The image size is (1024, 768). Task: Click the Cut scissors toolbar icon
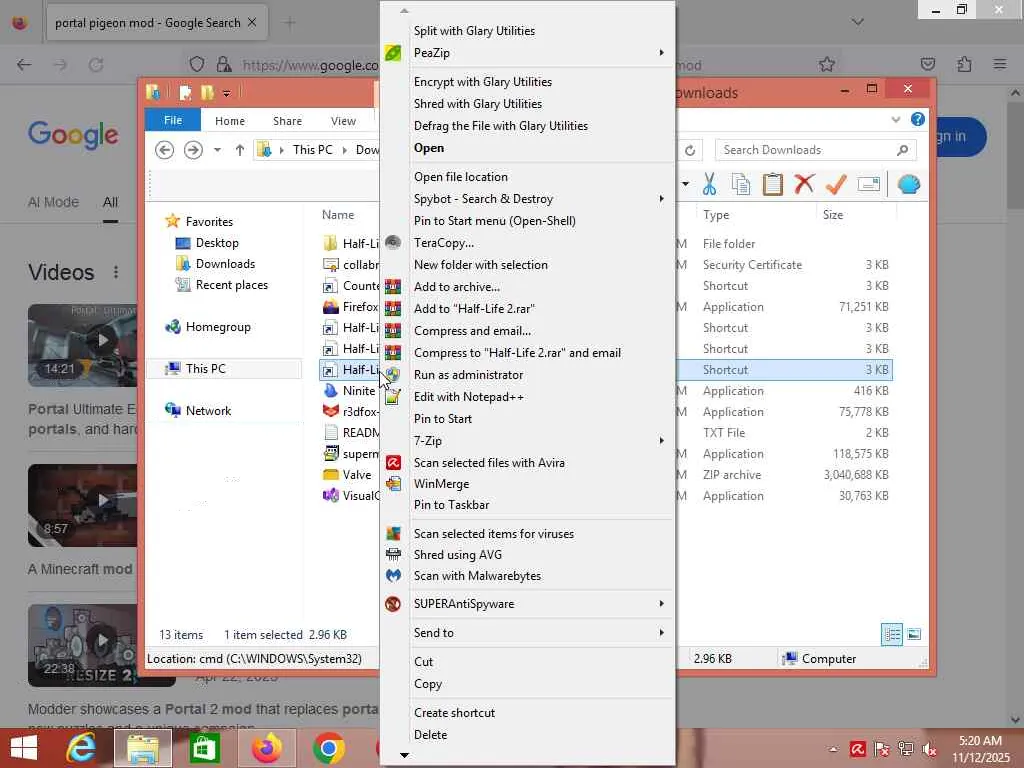click(x=709, y=185)
